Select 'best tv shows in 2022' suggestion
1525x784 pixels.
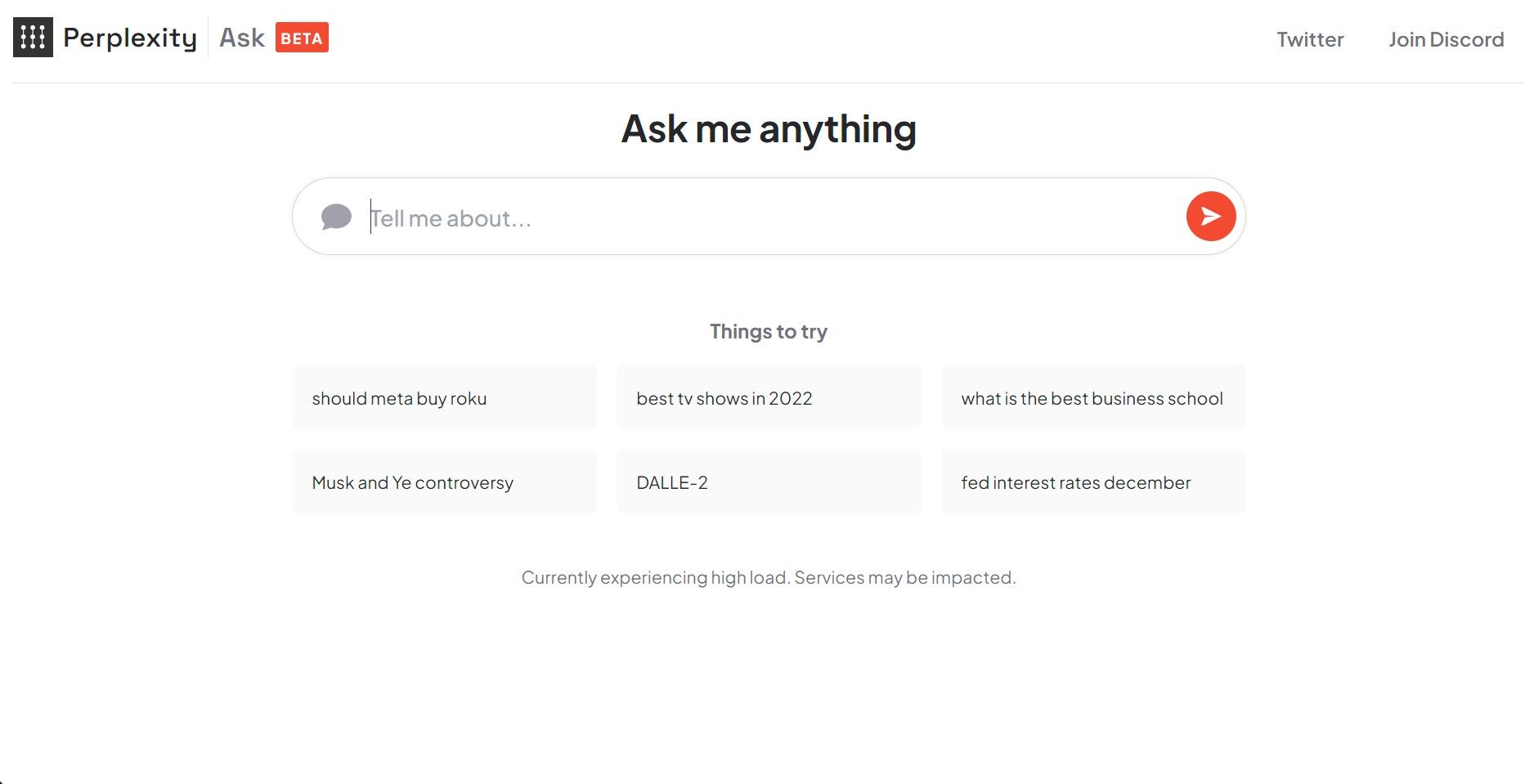[x=769, y=397]
